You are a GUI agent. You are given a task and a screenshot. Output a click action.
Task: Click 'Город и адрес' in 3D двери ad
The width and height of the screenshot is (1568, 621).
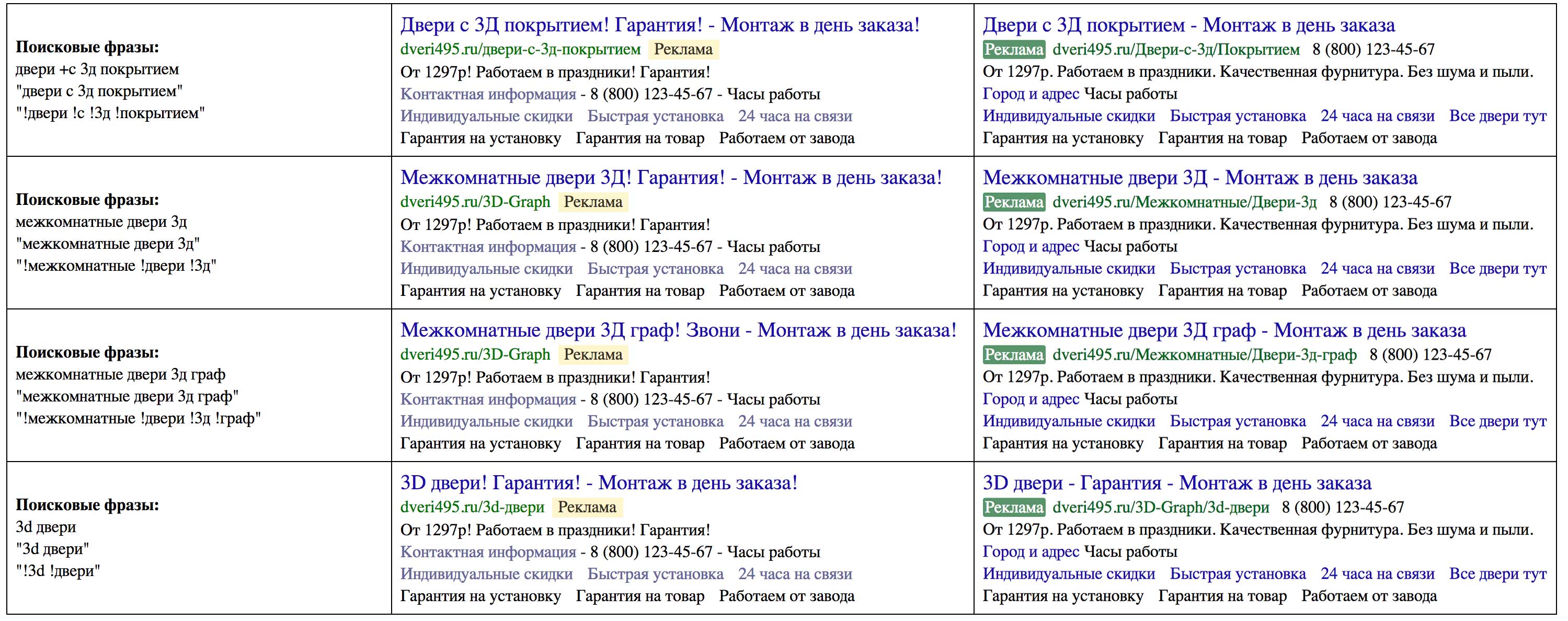1031,551
